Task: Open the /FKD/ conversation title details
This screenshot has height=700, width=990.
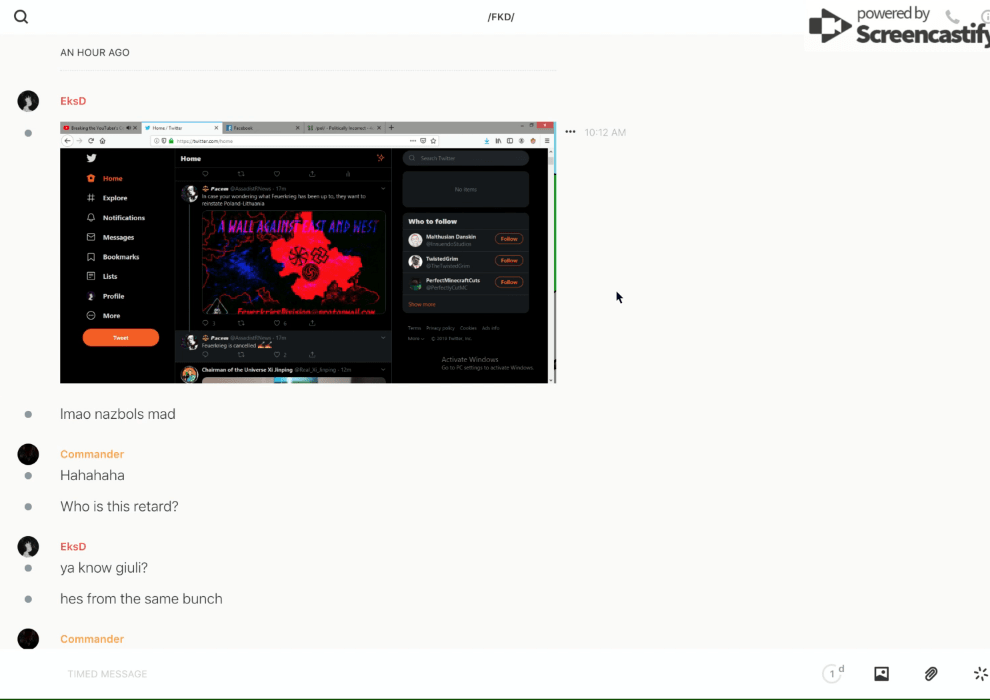Action: 501,17
